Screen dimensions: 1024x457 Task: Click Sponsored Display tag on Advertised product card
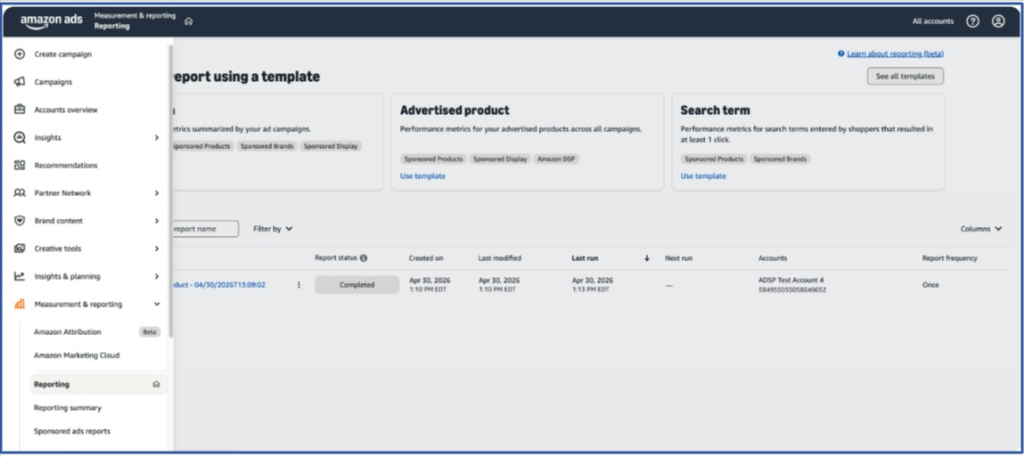pyautogui.click(x=500, y=159)
